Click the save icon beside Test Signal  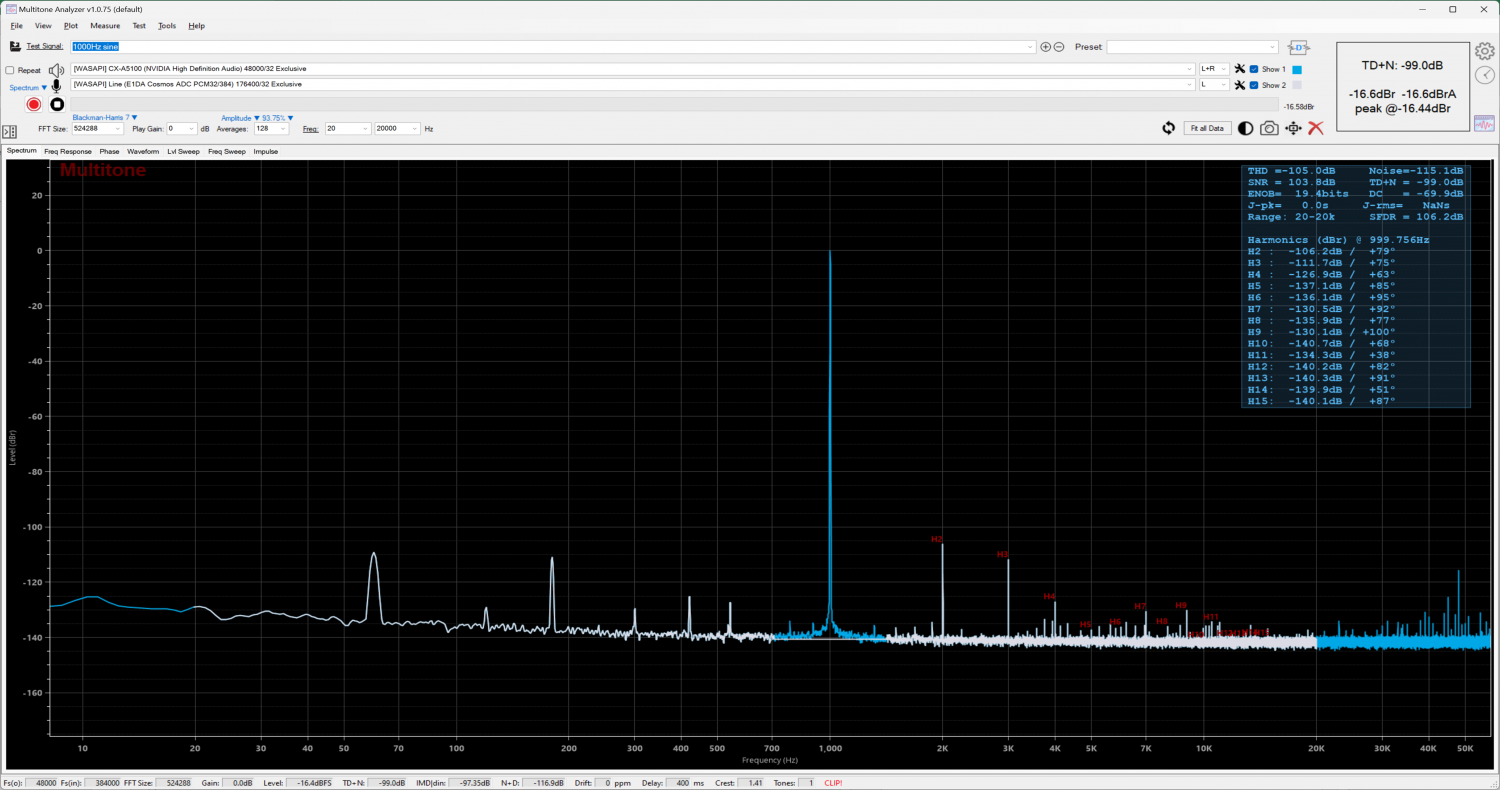(16, 46)
